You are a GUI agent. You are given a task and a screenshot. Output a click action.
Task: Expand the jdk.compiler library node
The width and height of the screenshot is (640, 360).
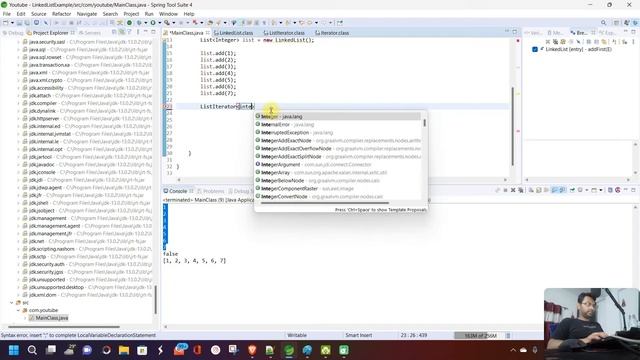(x=18, y=103)
